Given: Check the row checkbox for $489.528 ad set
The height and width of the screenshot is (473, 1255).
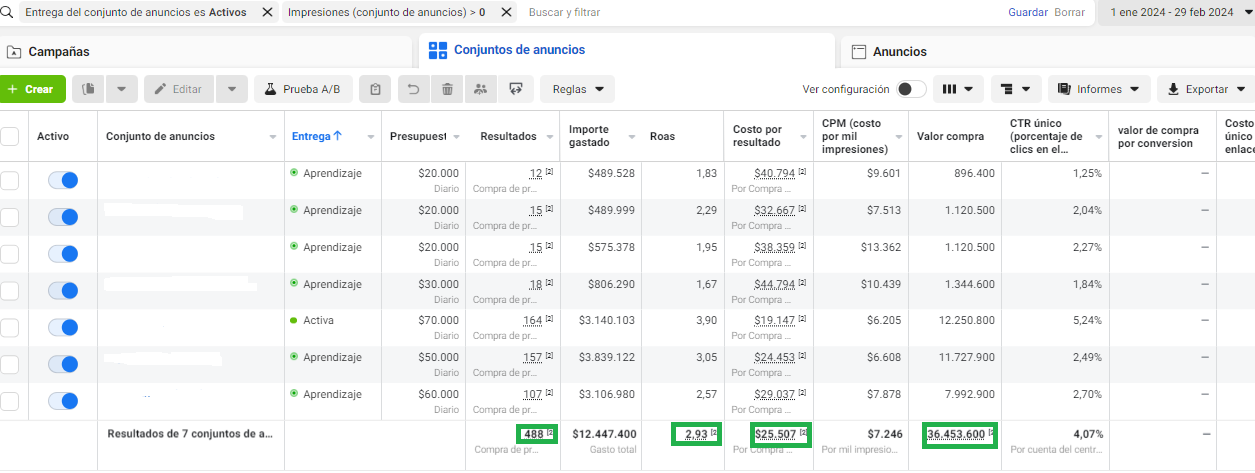Looking at the screenshot, I should 9,180.
